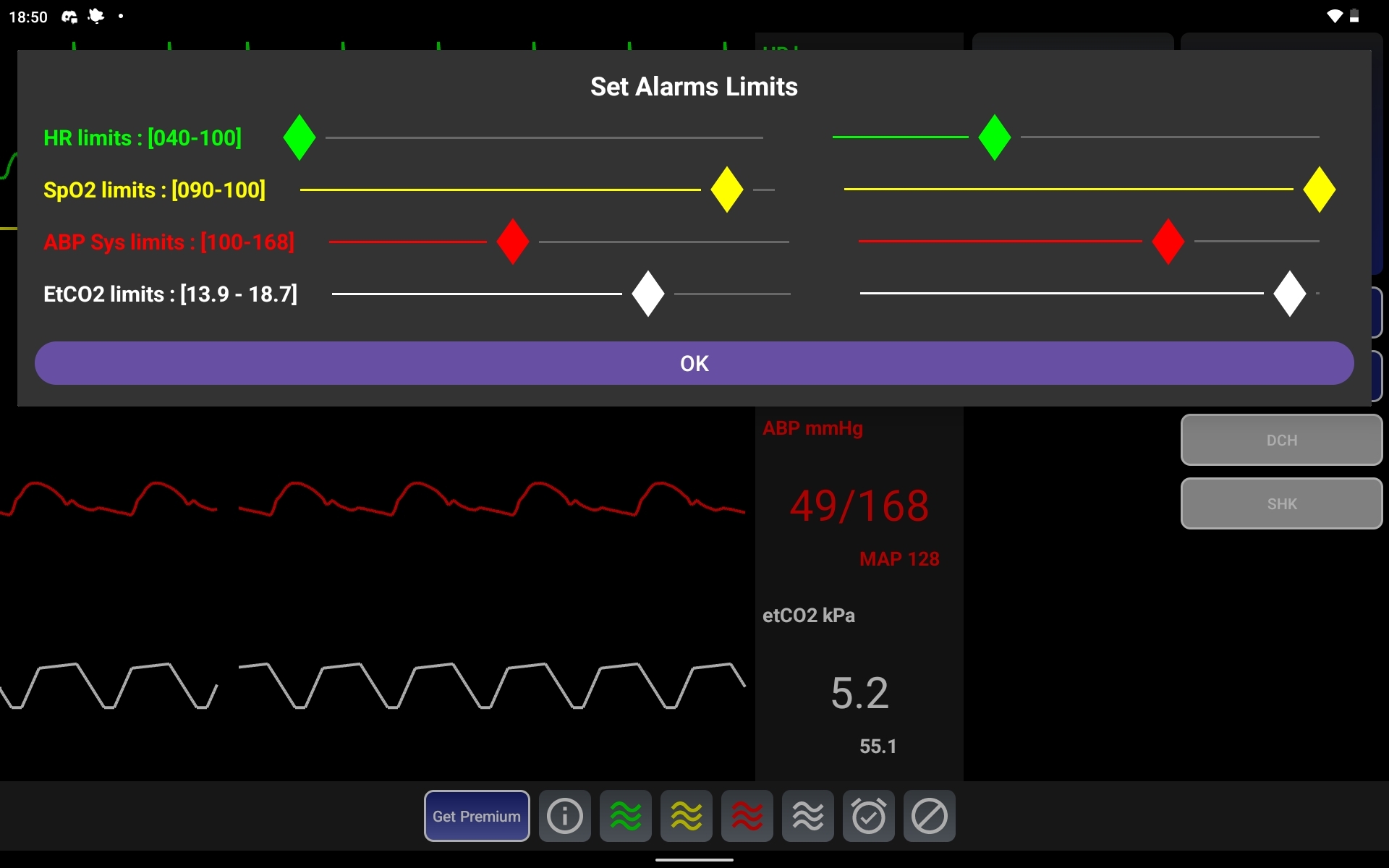The width and height of the screenshot is (1389, 868).
Task: Tap the green waveform icon
Action: (x=625, y=816)
